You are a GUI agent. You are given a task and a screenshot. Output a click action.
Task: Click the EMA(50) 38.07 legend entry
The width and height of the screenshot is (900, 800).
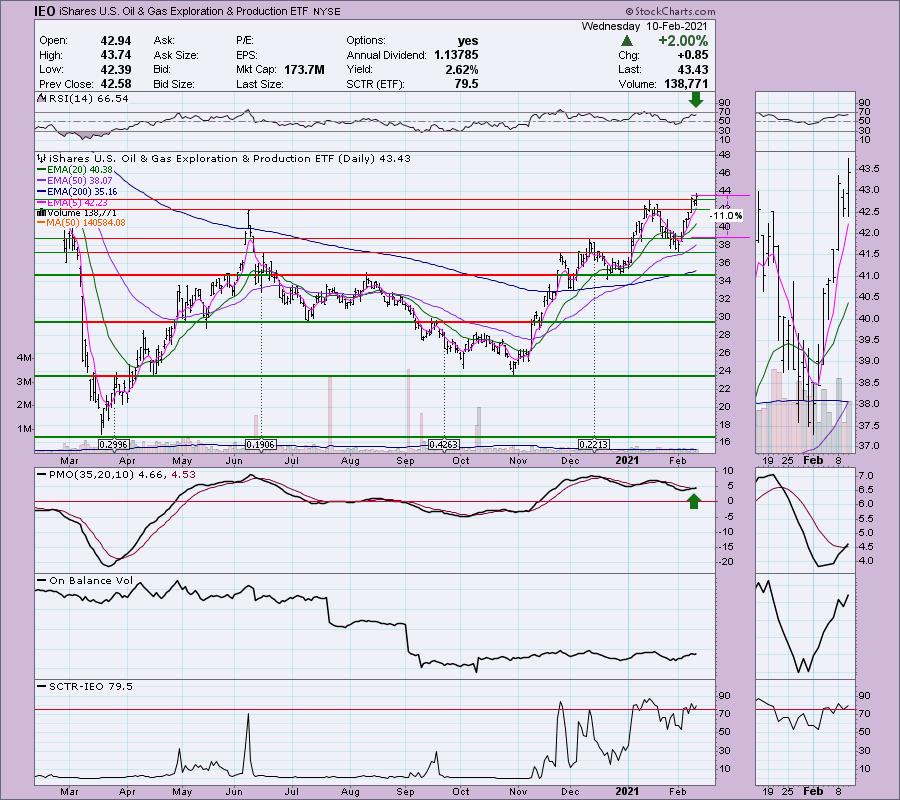point(82,181)
